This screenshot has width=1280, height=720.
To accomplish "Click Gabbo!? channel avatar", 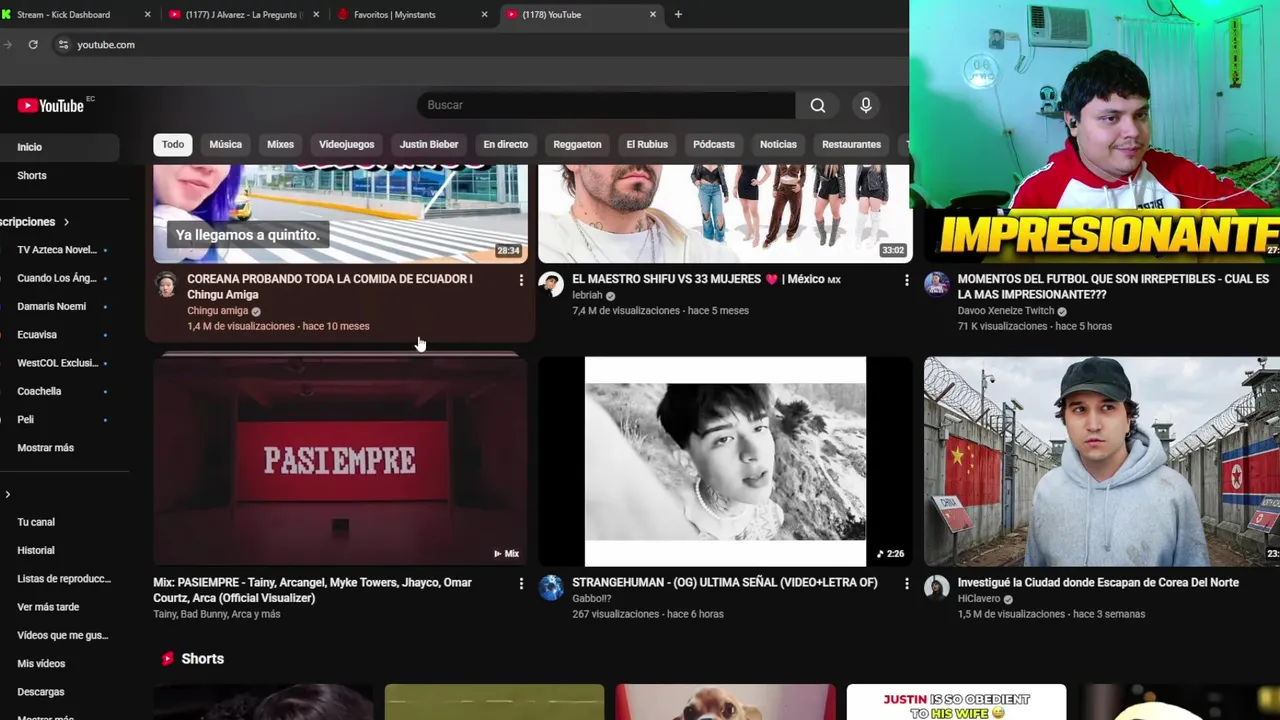I will coord(551,587).
